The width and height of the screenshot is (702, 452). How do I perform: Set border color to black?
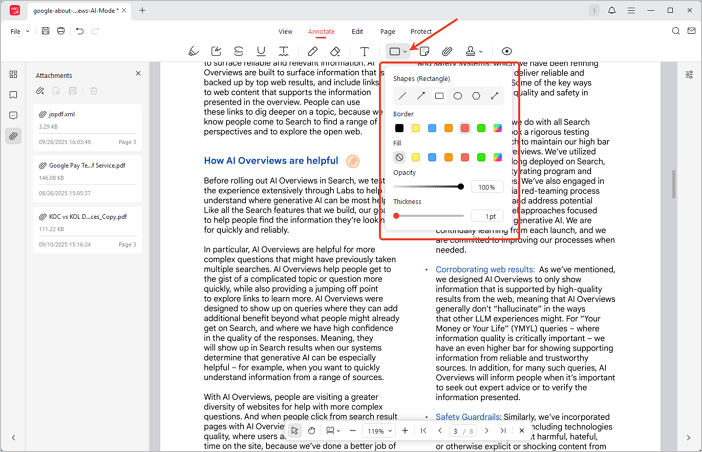coord(399,128)
